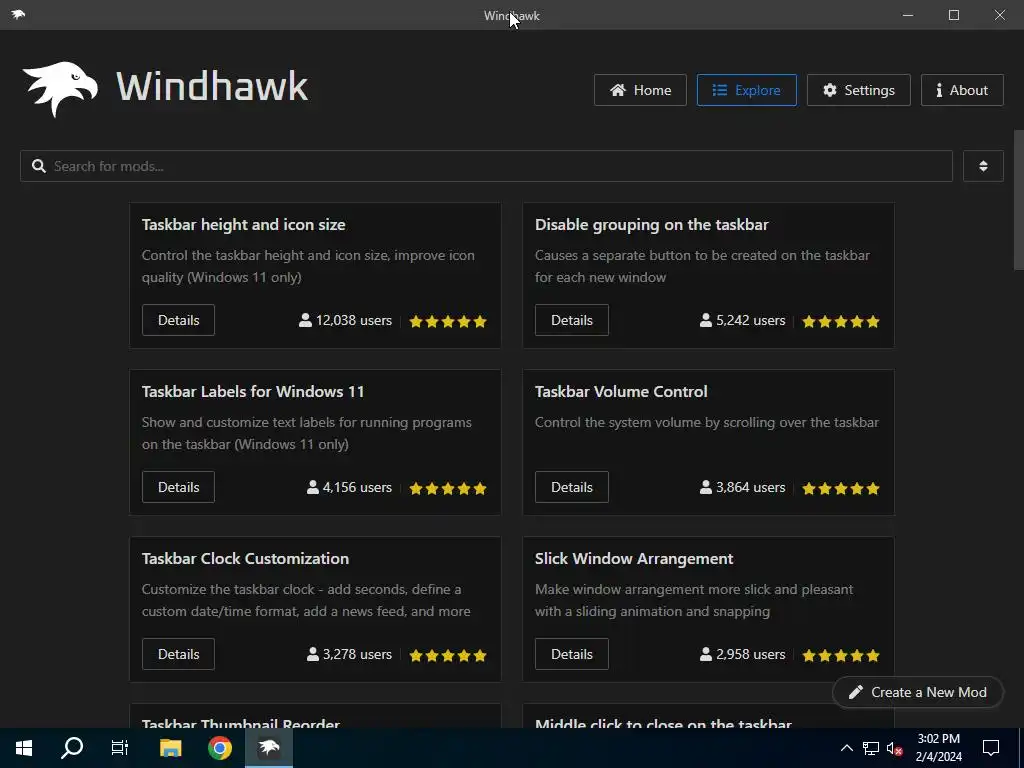
Task: Open the sort order dropdown
Action: click(x=984, y=166)
